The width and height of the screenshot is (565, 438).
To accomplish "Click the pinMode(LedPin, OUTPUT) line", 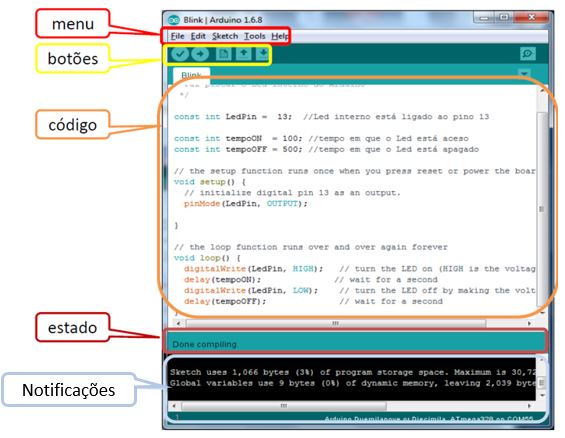I will pos(245,204).
